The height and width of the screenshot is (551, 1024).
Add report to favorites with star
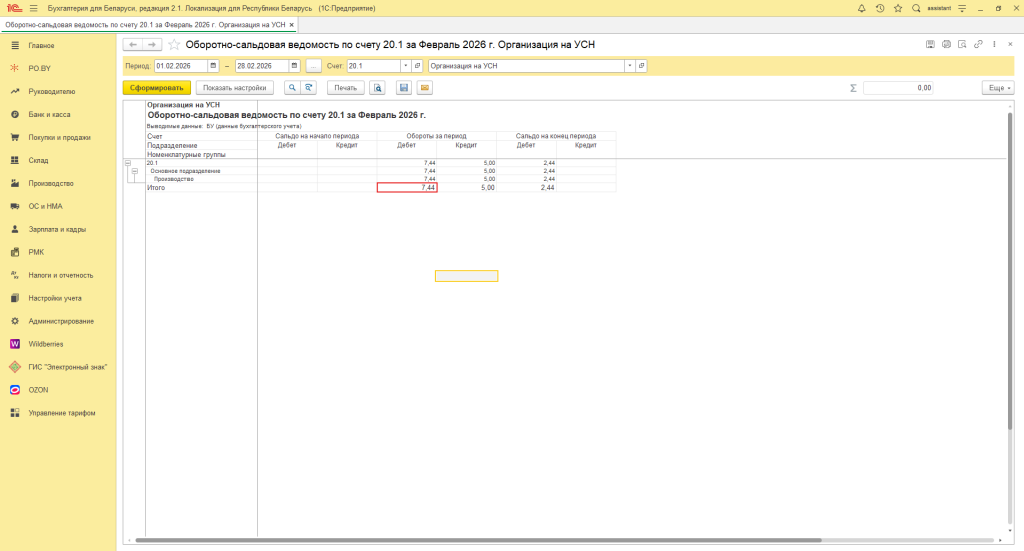[175, 45]
